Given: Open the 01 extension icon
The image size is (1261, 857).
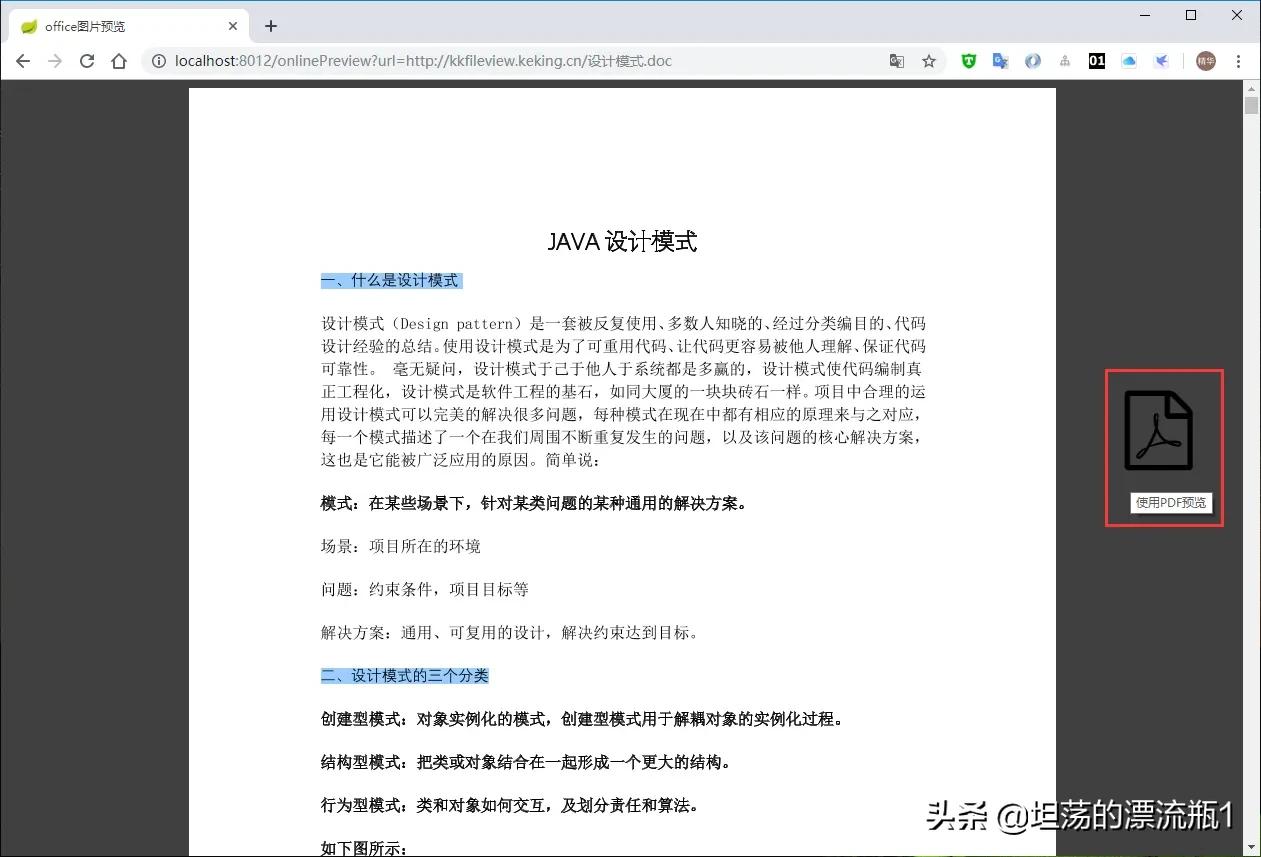Looking at the screenshot, I should tap(1097, 60).
